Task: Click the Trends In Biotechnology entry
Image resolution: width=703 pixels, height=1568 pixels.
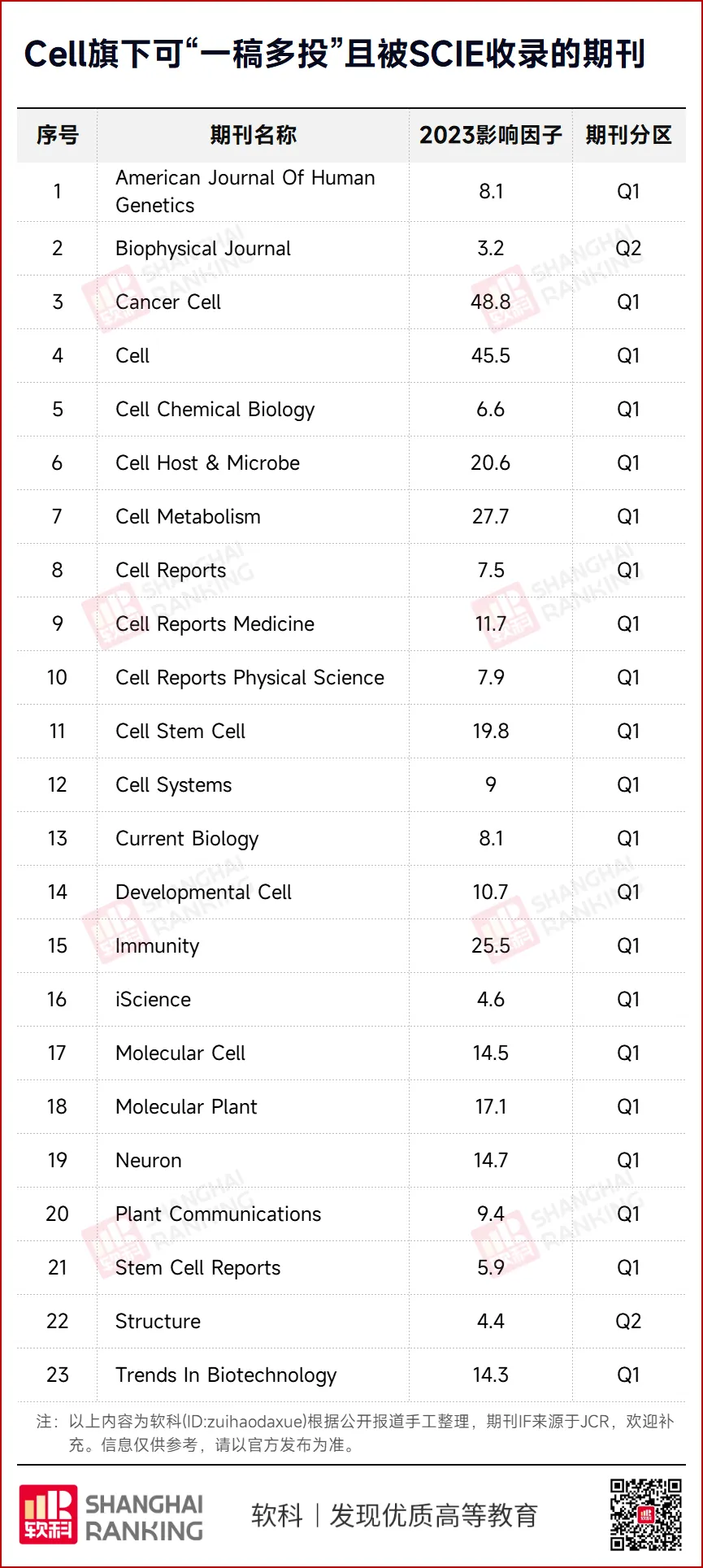Action: coord(226,1375)
